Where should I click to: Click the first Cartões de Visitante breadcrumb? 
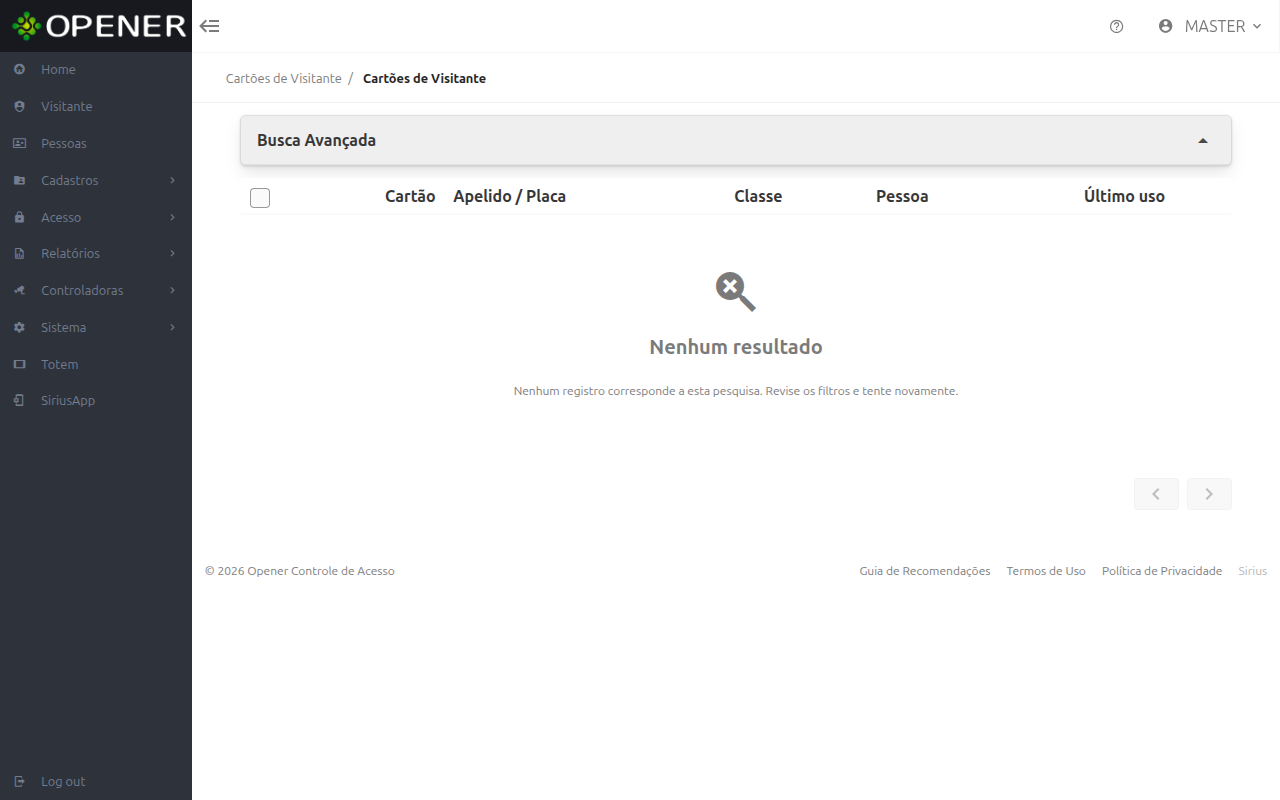click(x=284, y=78)
